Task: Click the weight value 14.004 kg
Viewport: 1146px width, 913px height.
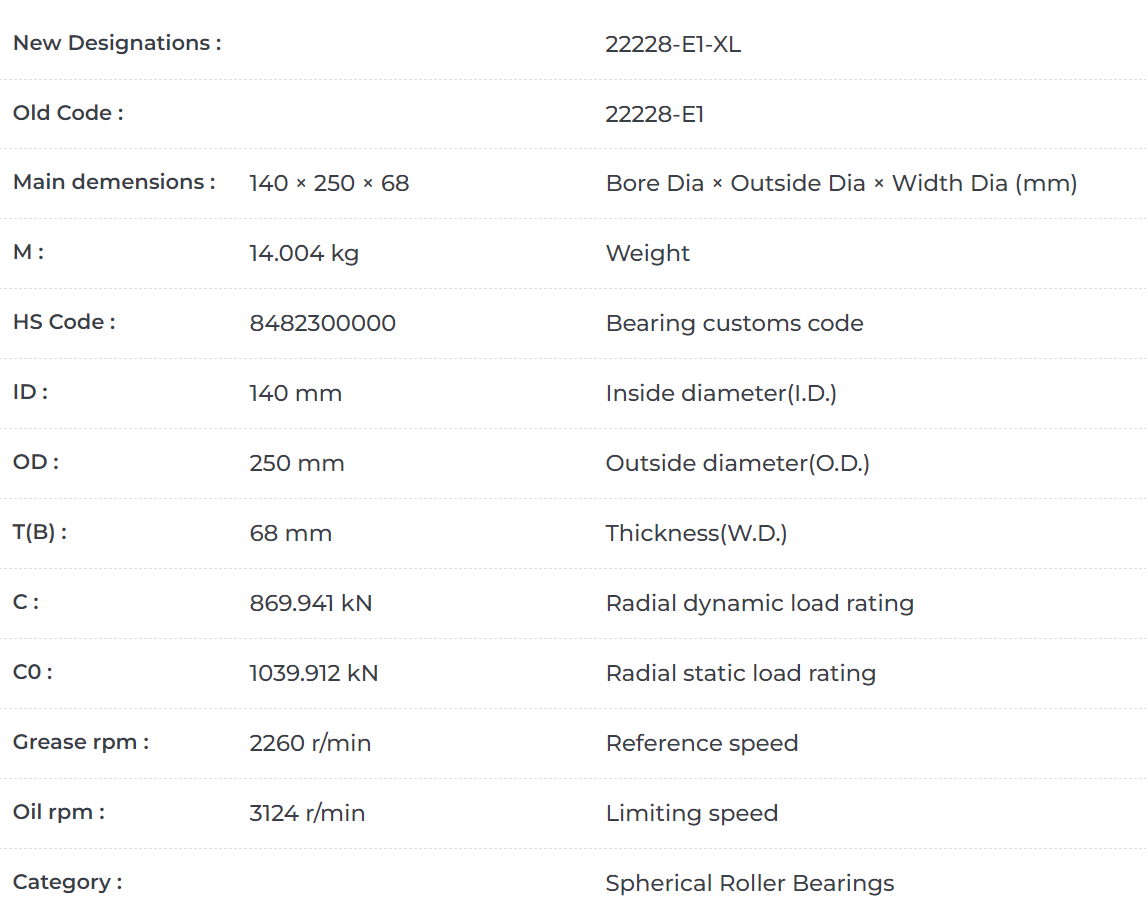Action: coord(303,253)
